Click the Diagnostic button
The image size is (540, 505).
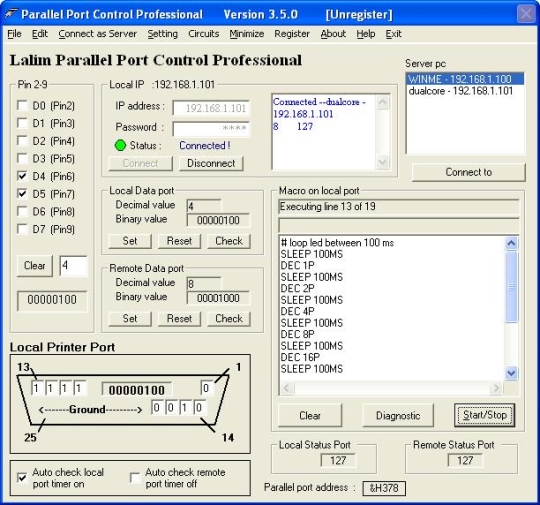(398, 415)
